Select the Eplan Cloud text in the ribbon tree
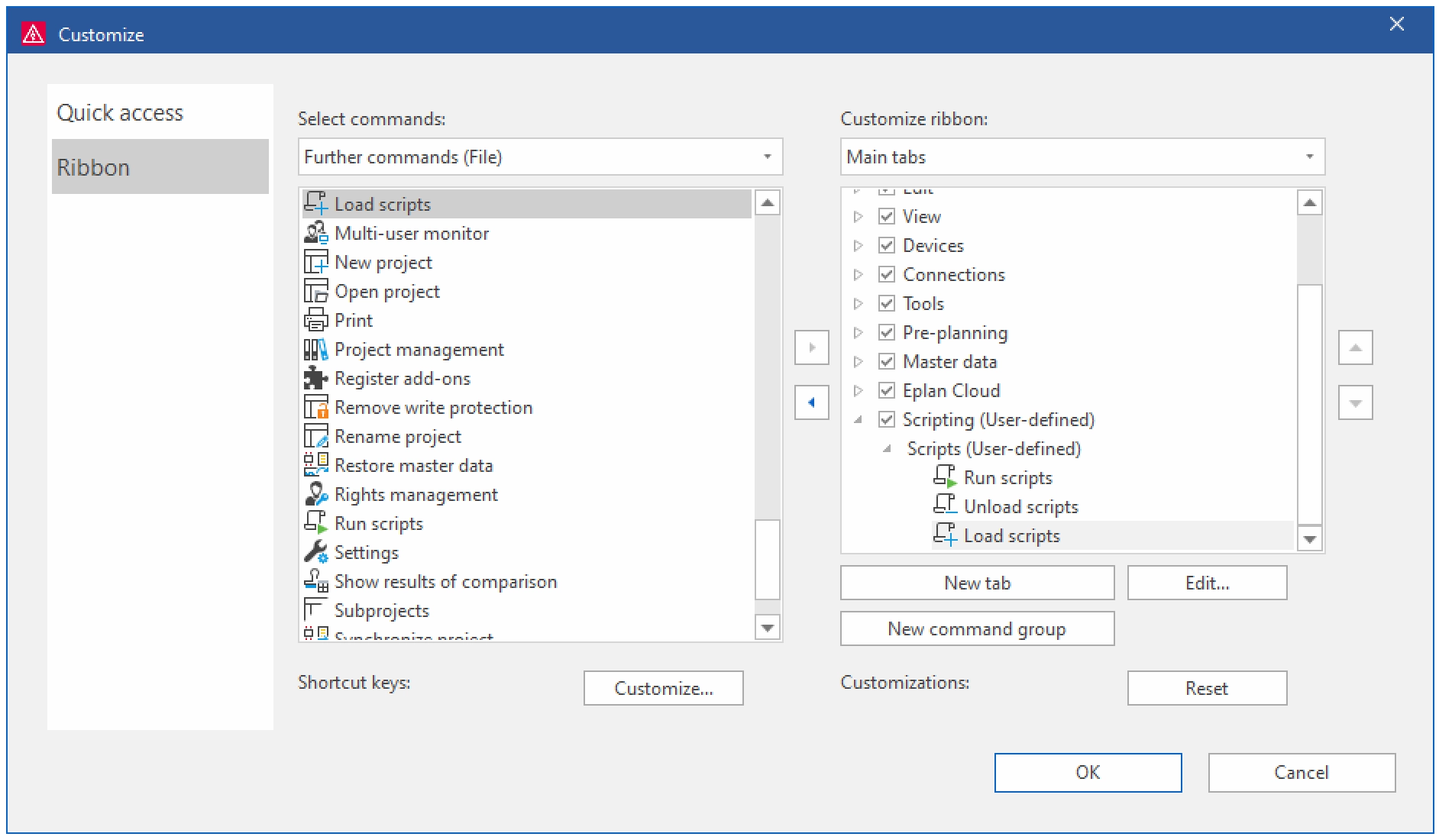Viewport: 1439px width, 840px height. (x=951, y=390)
